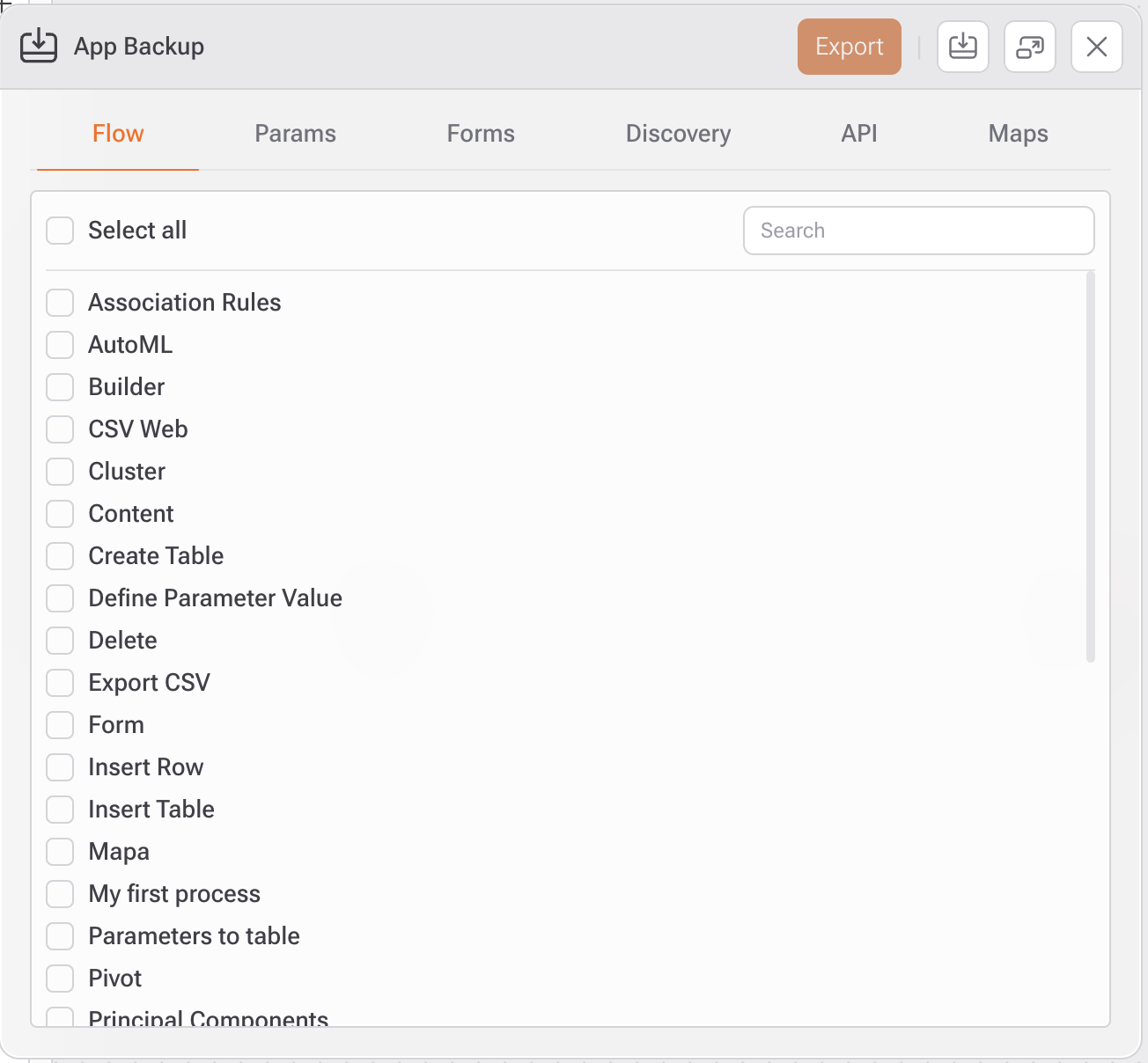Click the App Backup title icon
The height and width of the screenshot is (1063, 1148).
tap(39, 47)
